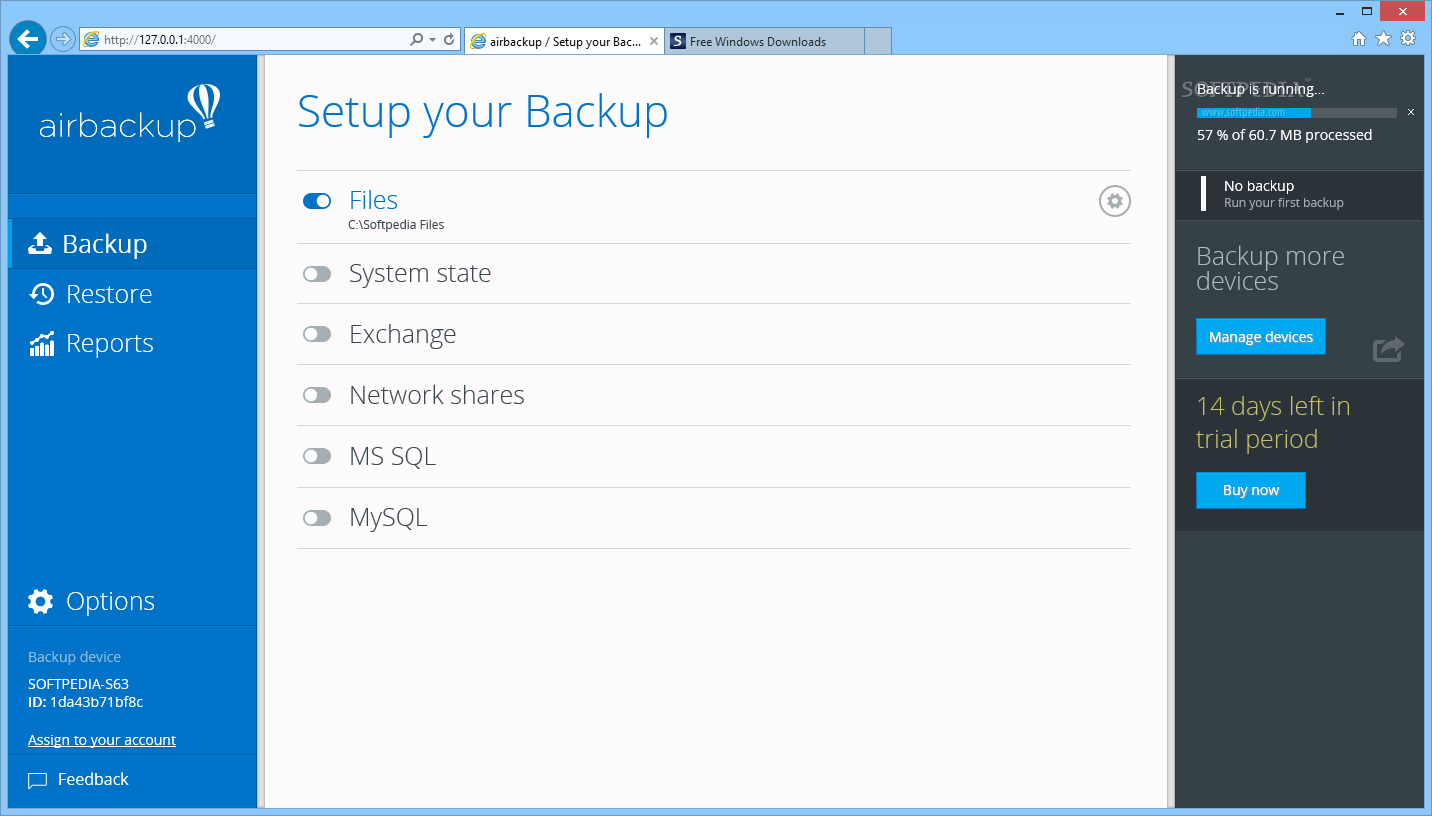Open browser favorites star
The width and height of the screenshot is (1432, 816).
pos(1383,39)
